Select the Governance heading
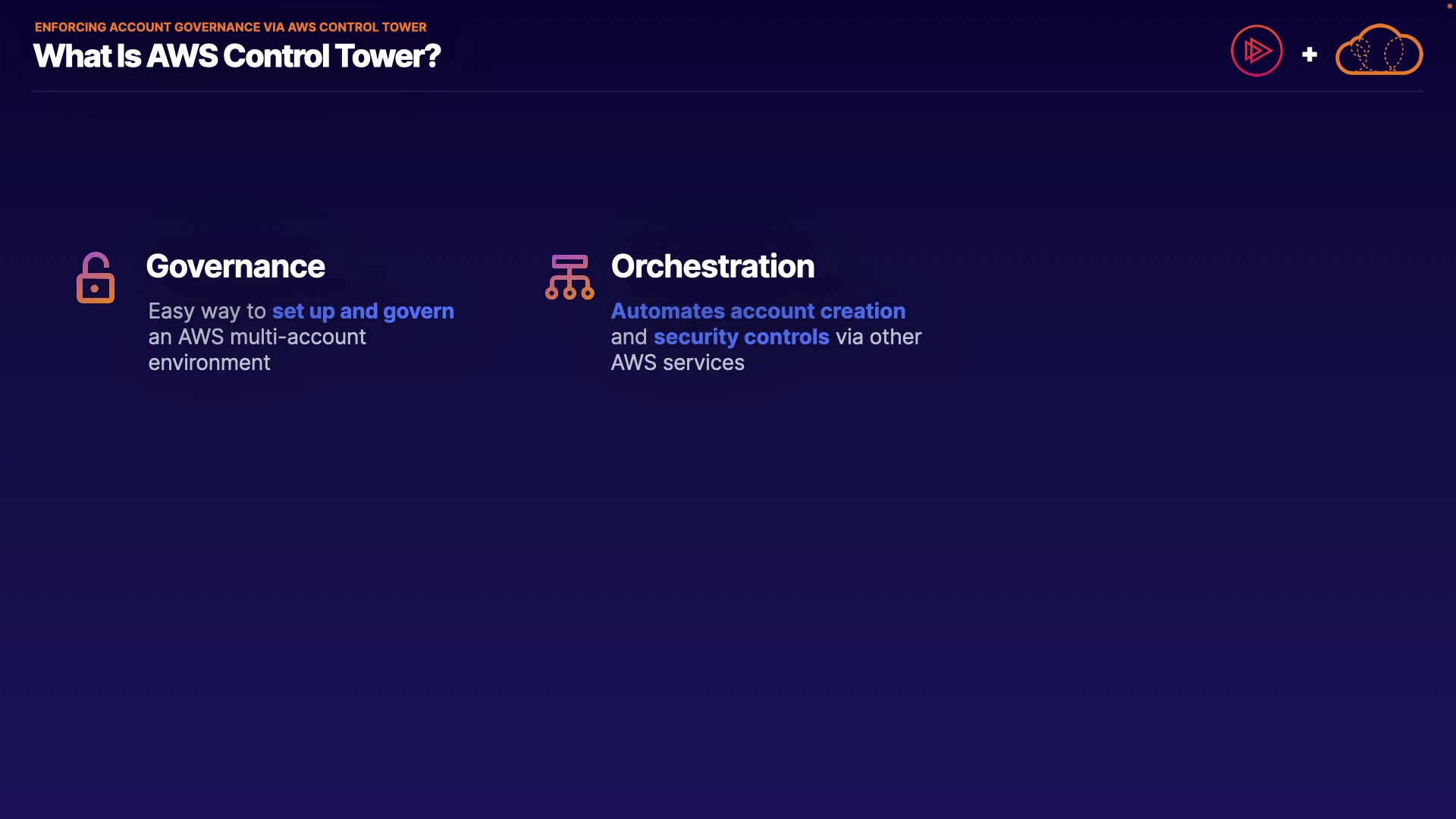Screen dimensions: 1456x819 [x=235, y=267]
